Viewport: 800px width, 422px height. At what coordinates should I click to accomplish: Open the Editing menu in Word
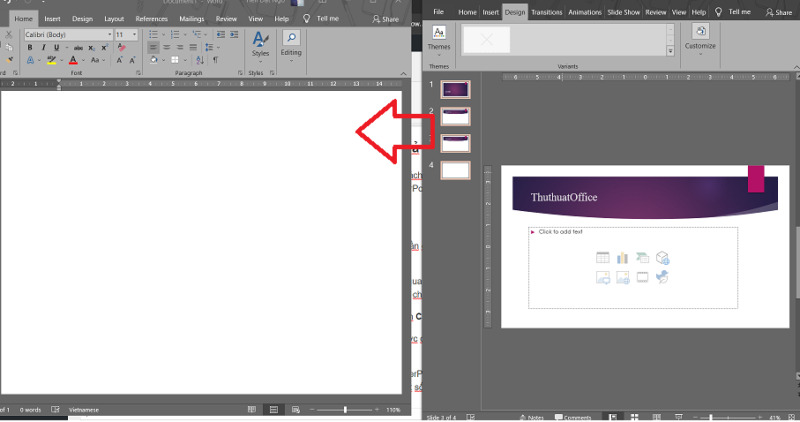291,46
